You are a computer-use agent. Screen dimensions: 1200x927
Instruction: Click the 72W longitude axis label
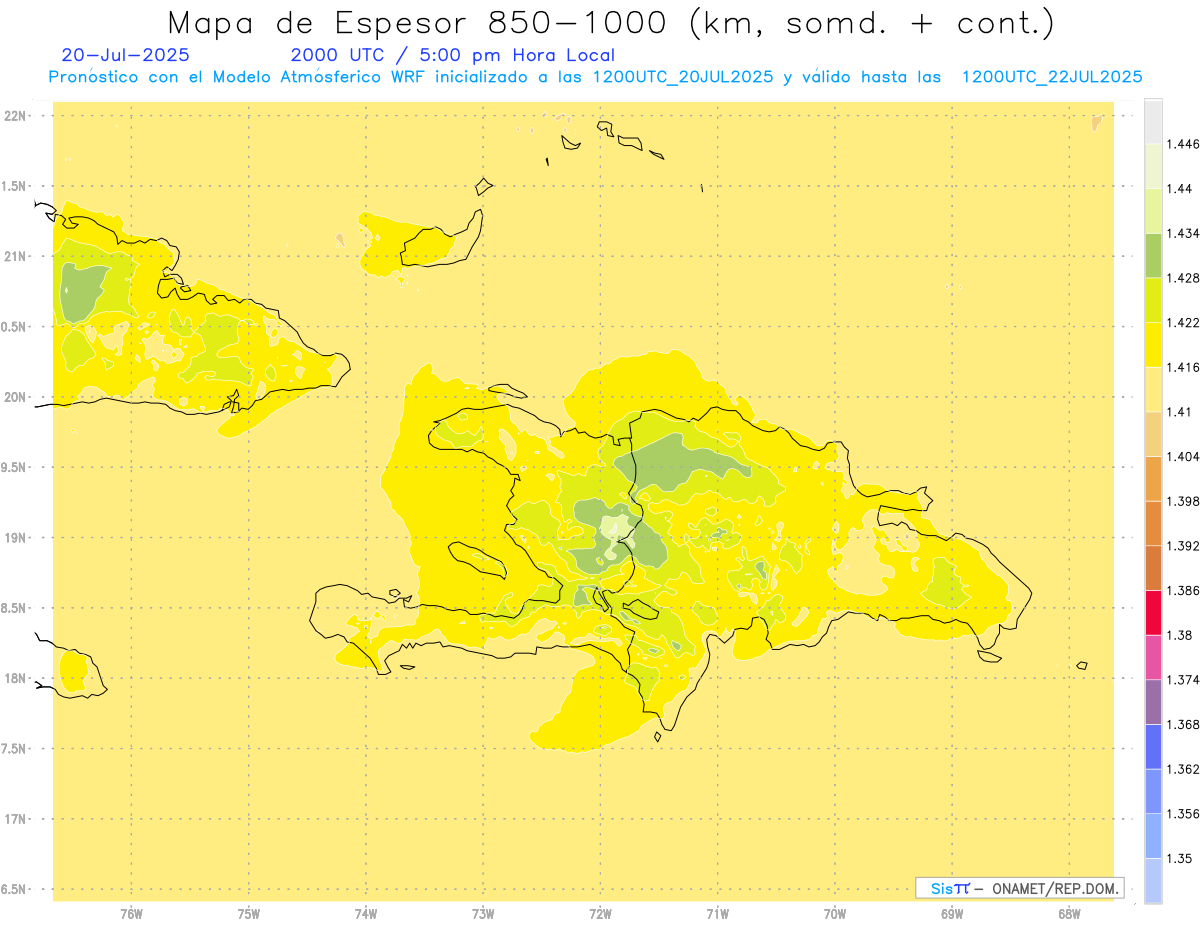(x=600, y=913)
